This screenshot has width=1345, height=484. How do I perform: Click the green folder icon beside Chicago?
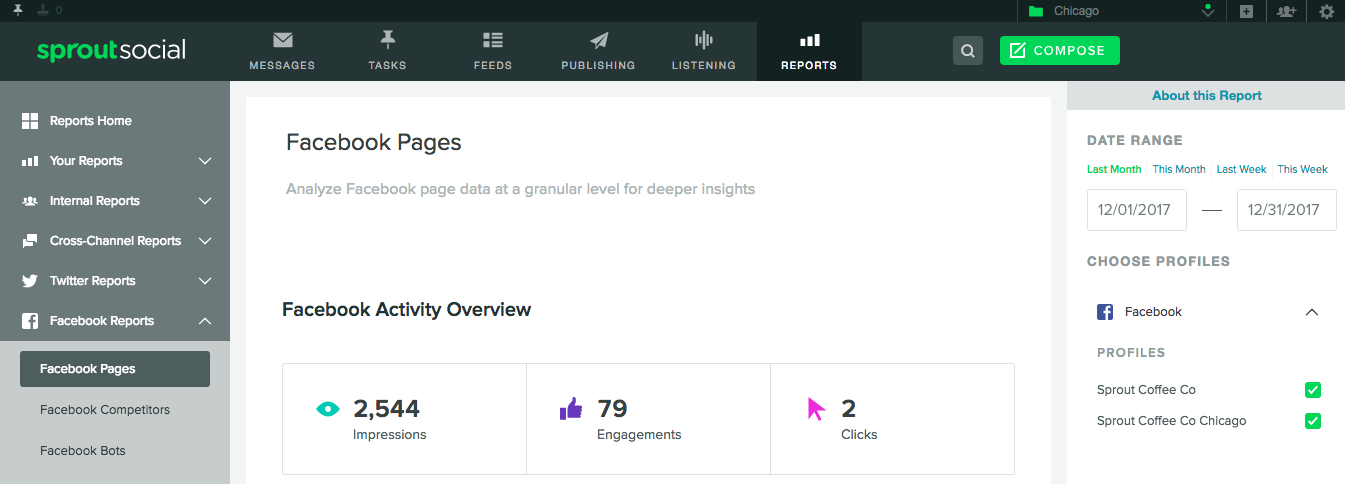[x=1035, y=11]
